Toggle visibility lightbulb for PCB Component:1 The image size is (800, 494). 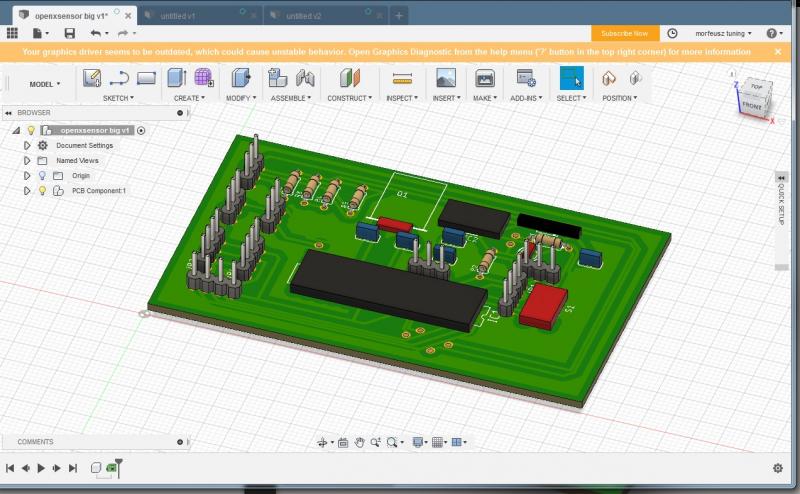(42, 190)
